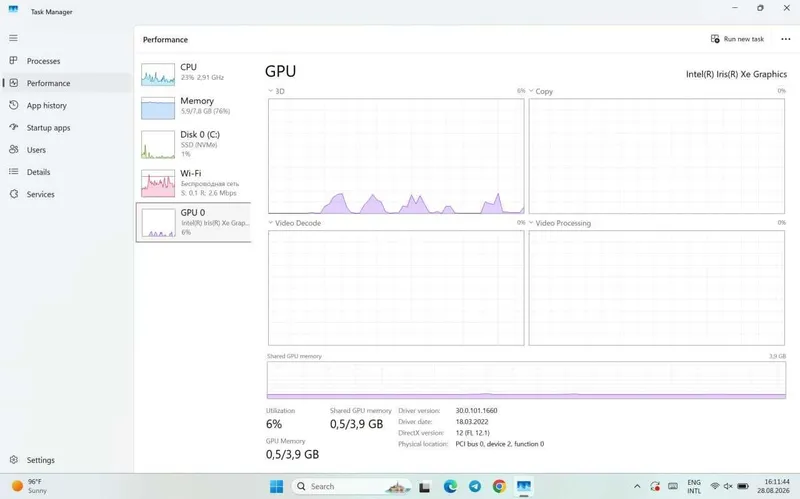
Task: Click the Users people icon
Action: click(14, 149)
